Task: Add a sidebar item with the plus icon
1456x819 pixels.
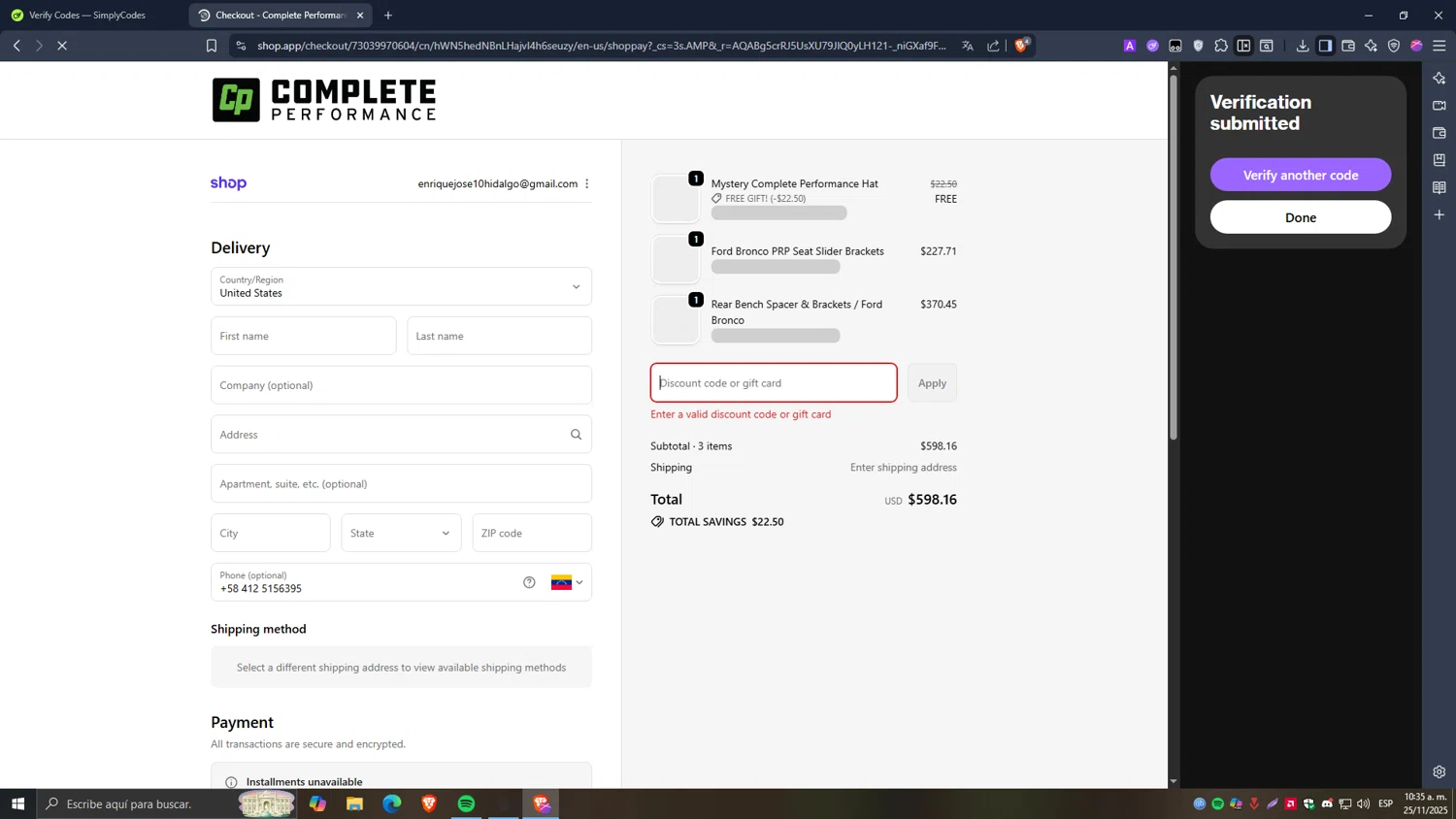Action: (x=1439, y=214)
